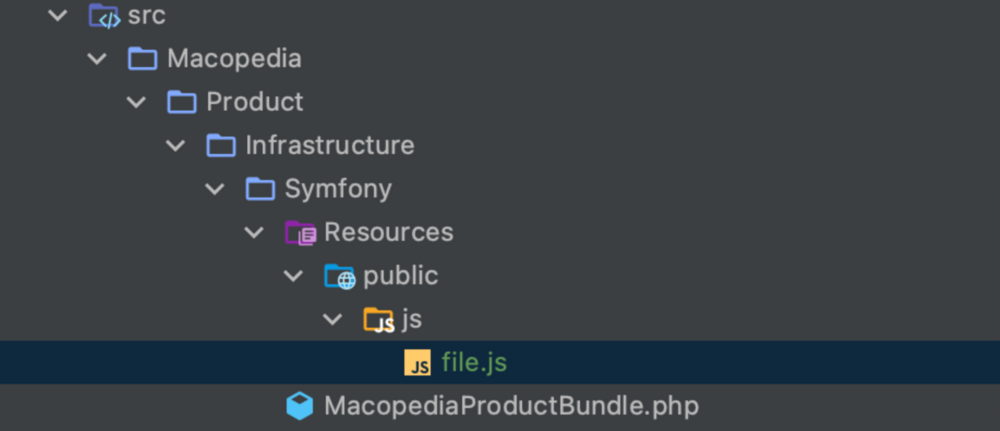The height and width of the screenshot is (431, 1000).
Task: Collapse the js folder chevron
Action: click(332, 320)
